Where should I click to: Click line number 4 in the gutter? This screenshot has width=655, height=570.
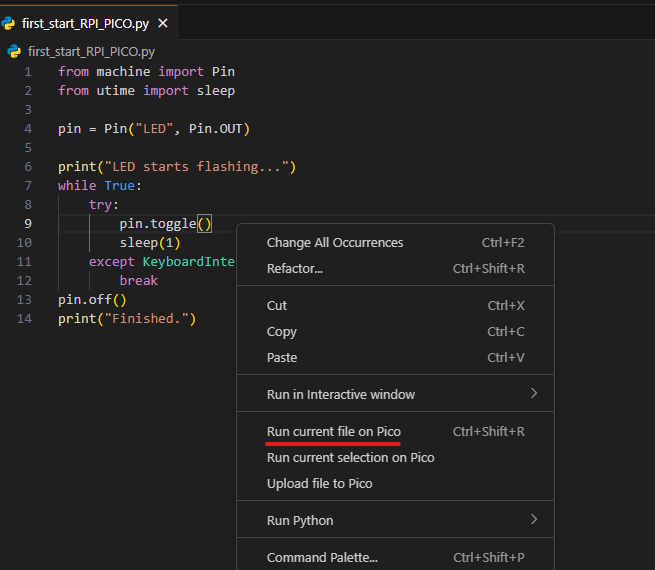tap(28, 129)
